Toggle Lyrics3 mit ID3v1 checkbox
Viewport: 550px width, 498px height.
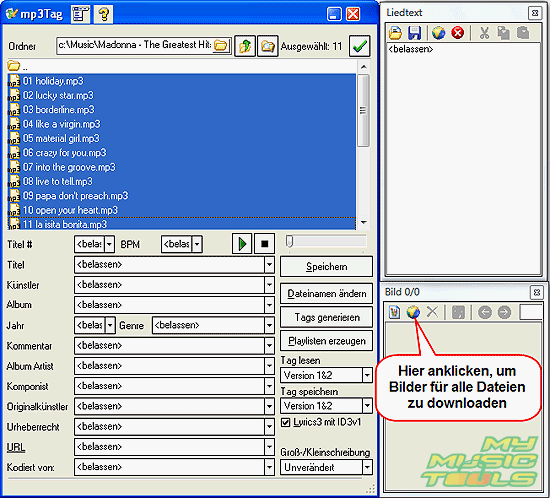click(x=286, y=422)
